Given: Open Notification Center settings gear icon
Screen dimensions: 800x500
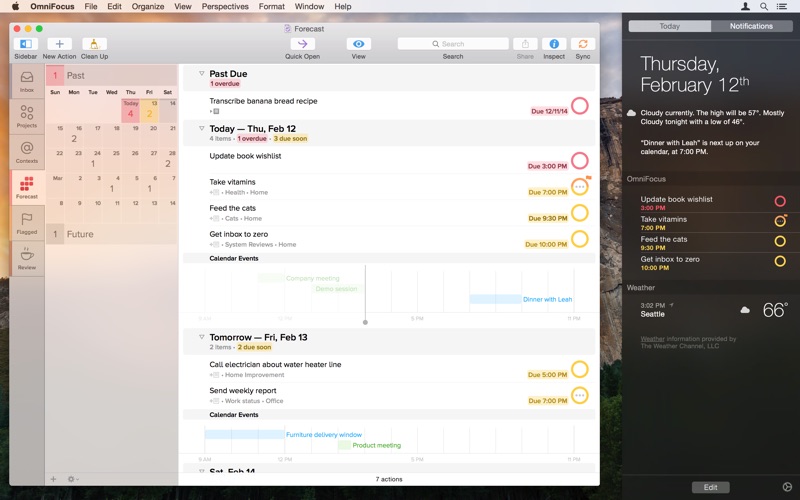Looking at the screenshot, I should [787, 487].
